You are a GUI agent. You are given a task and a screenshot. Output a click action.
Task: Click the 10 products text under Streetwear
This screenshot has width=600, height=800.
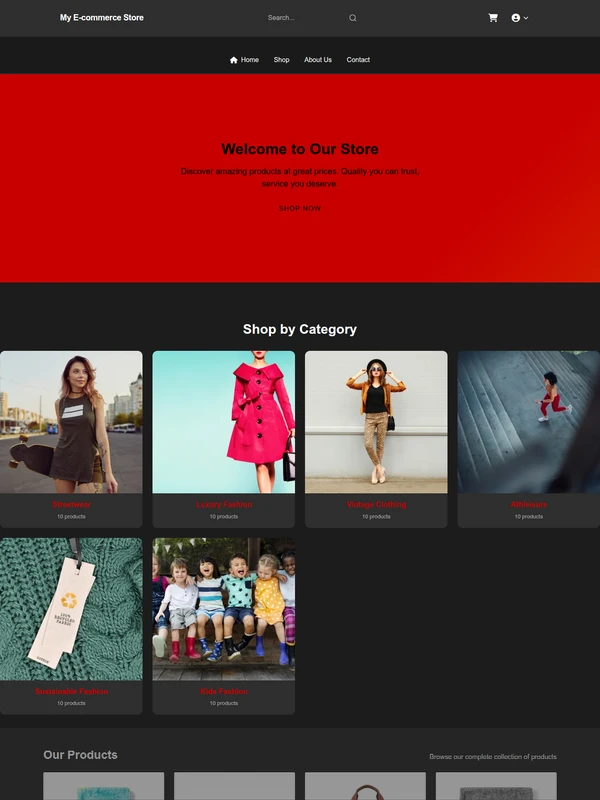pyautogui.click(x=71, y=517)
